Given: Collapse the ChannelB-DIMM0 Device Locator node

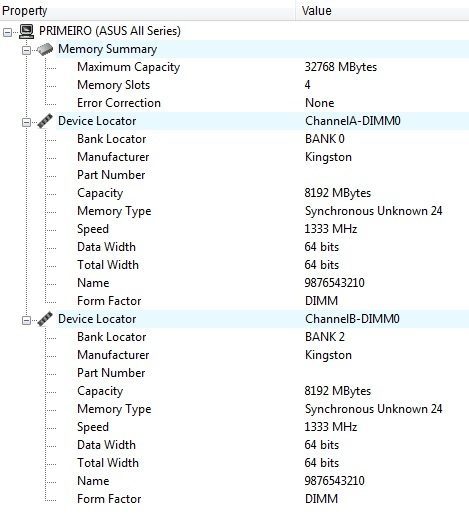Looking at the screenshot, I should 26,320.
